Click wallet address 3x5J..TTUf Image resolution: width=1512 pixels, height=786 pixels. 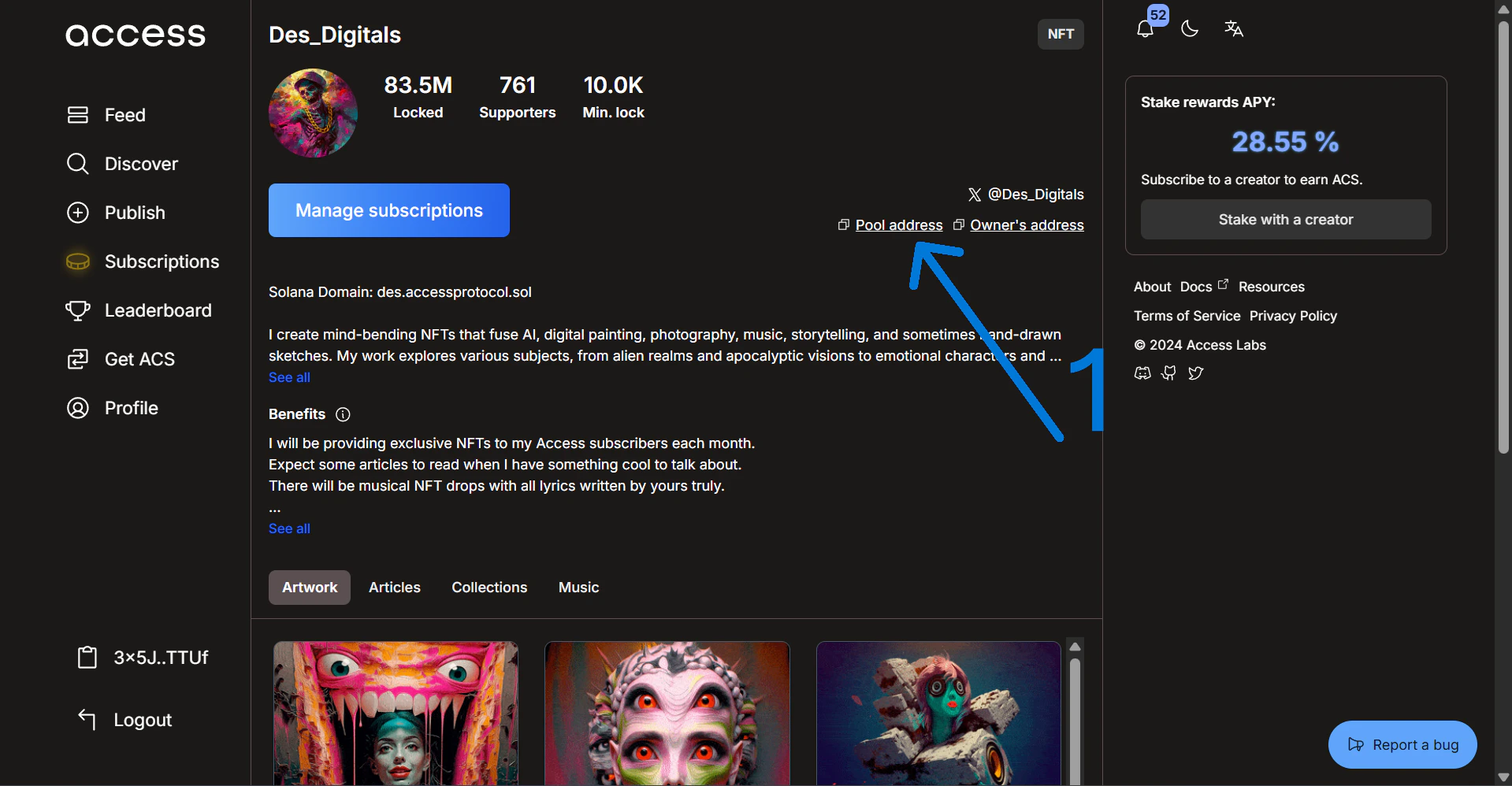[x=161, y=658]
